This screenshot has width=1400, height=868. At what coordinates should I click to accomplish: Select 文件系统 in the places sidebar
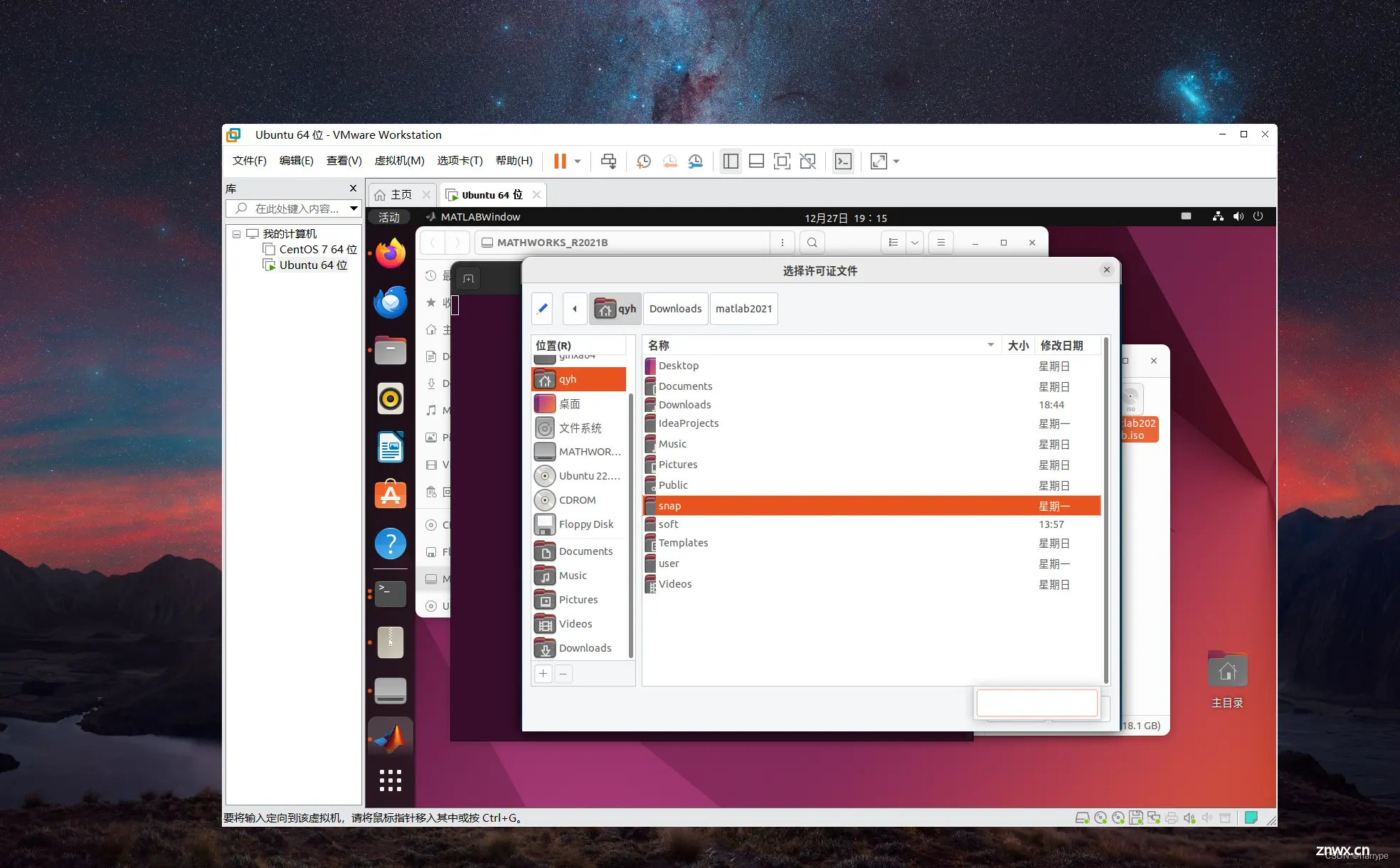[x=579, y=428]
